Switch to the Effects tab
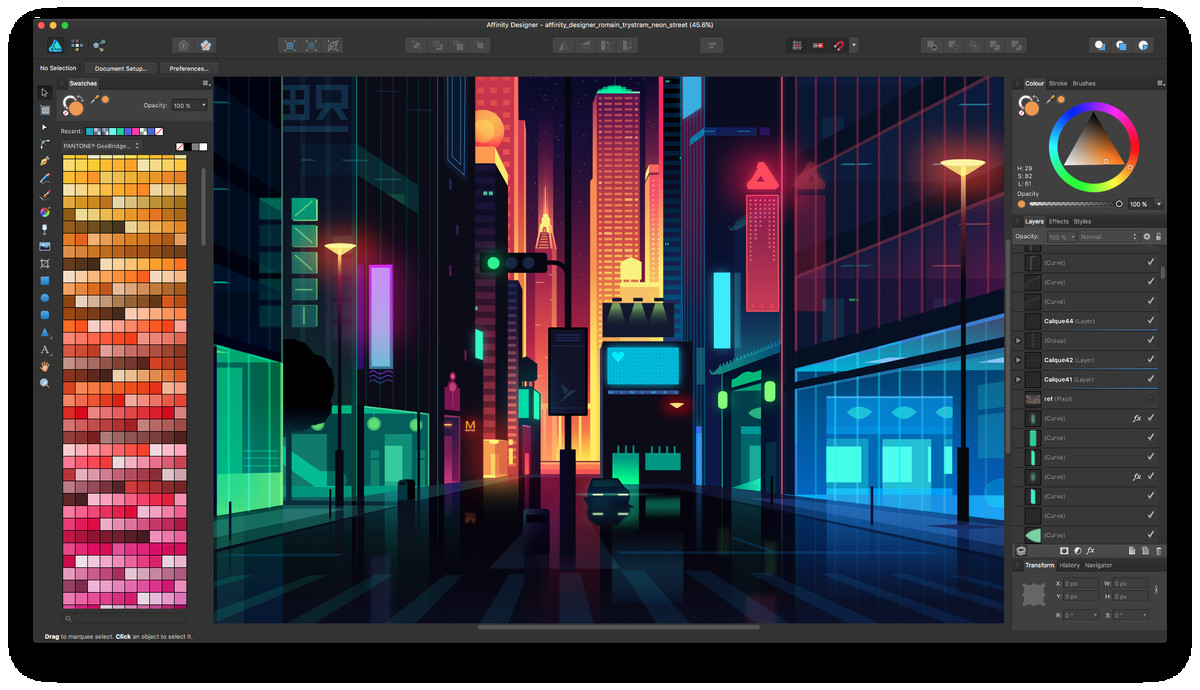The height and width of the screenshot is (690, 1200). pos(1059,221)
